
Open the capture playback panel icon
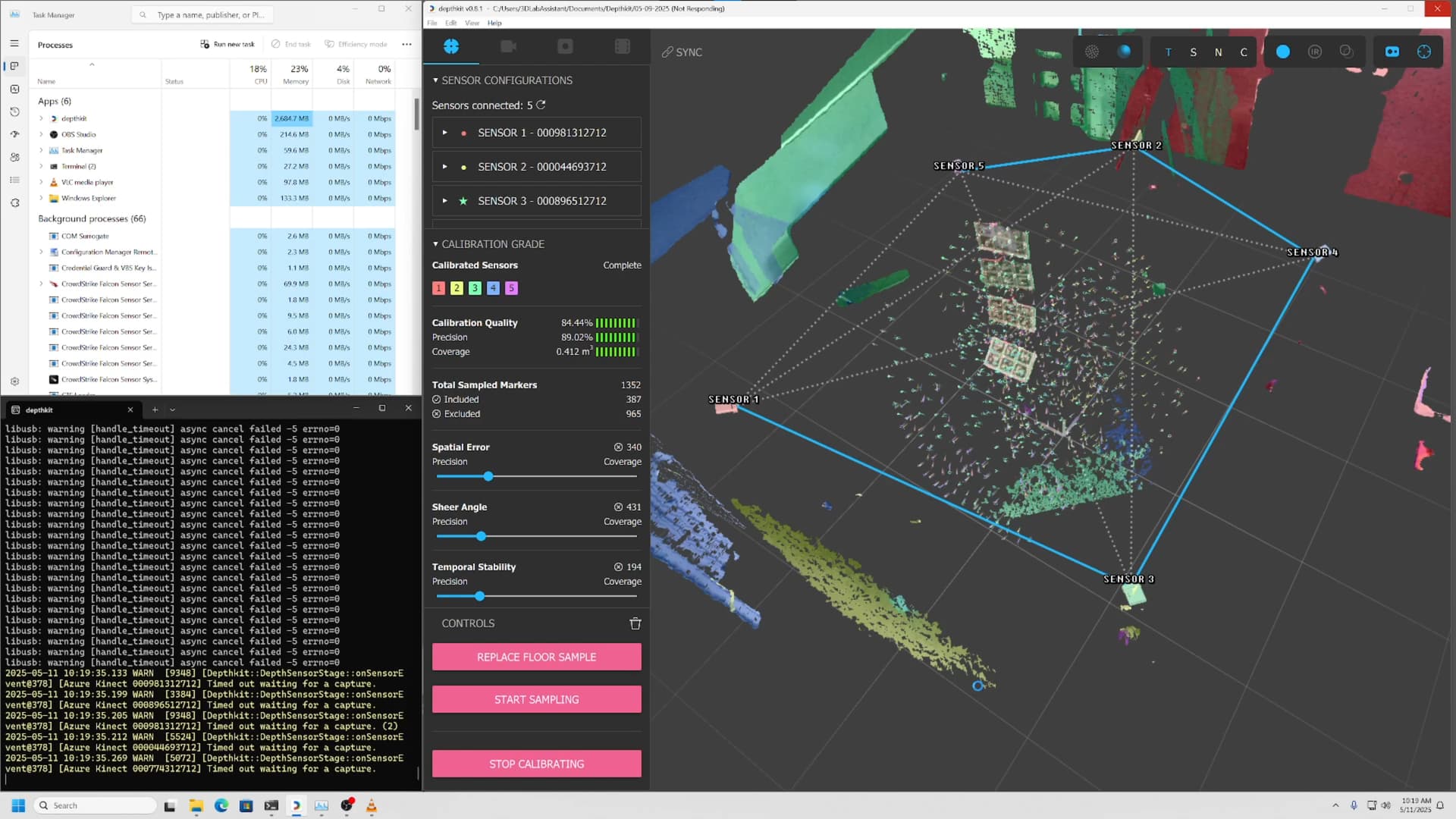565,46
